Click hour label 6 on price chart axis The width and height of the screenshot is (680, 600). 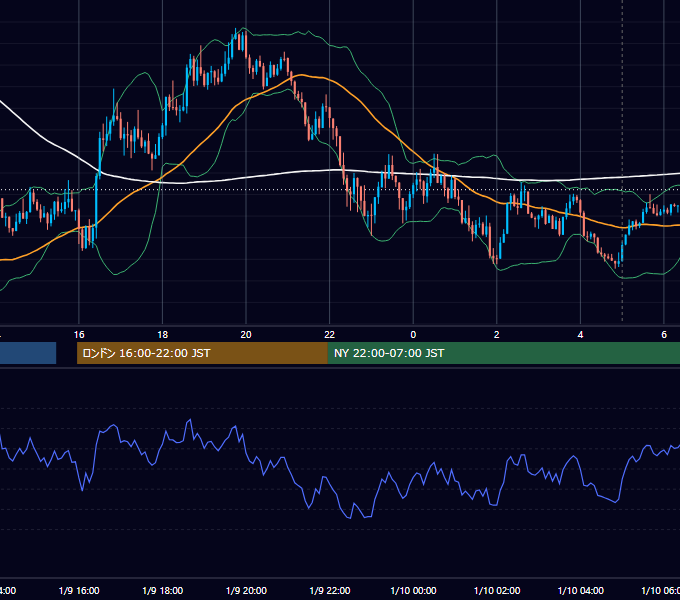coord(664,335)
